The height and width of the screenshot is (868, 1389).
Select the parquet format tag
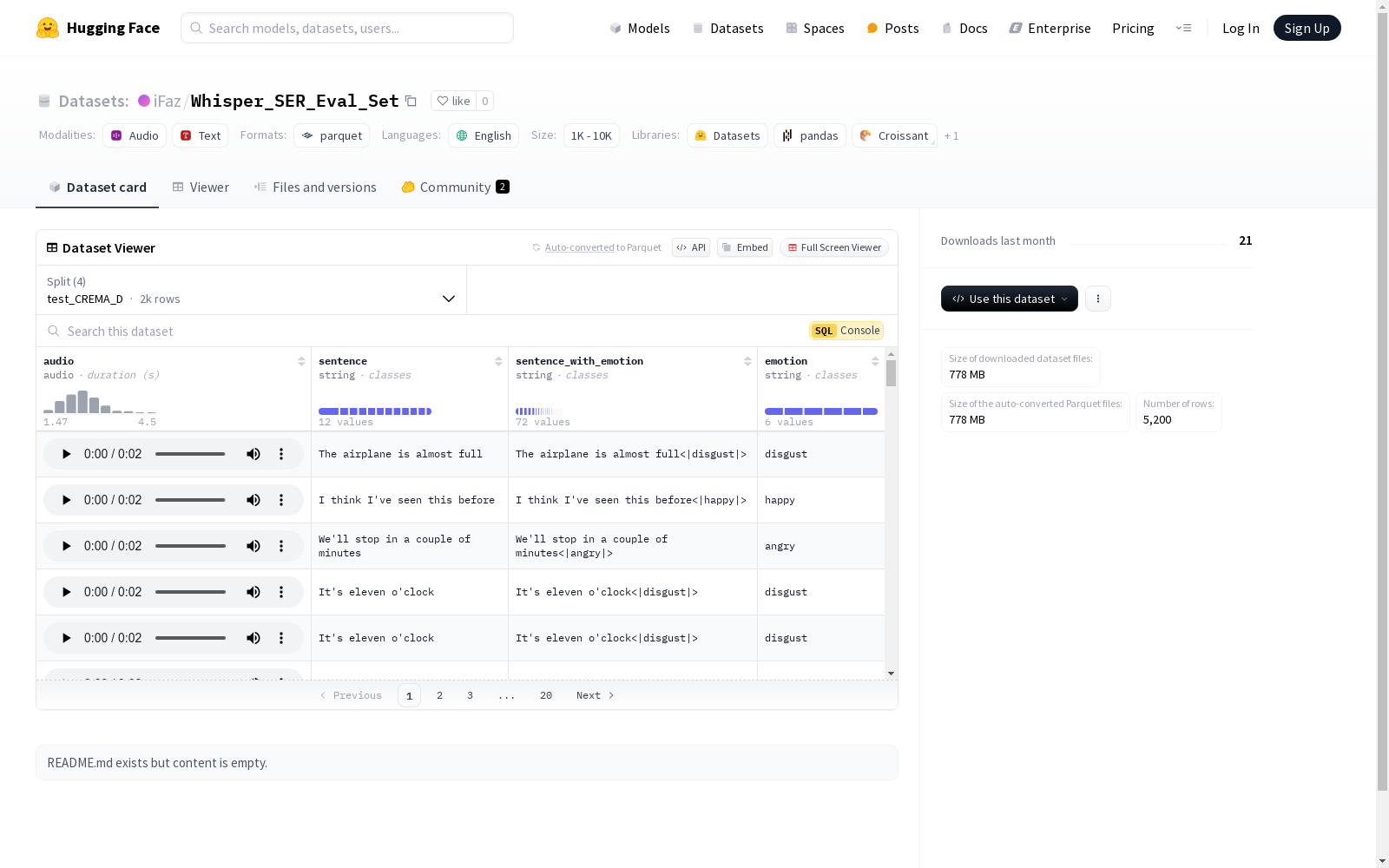pyautogui.click(x=332, y=135)
